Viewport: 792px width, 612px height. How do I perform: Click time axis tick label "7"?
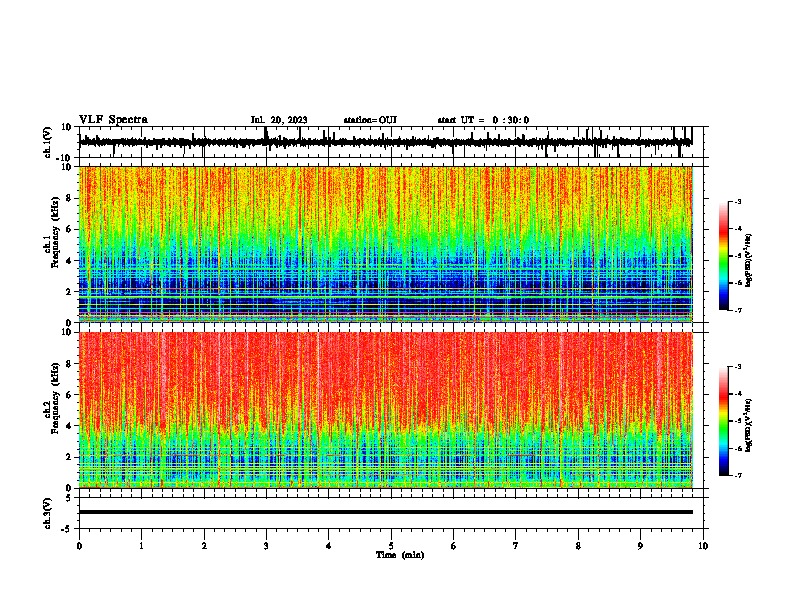[x=516, y=546]
